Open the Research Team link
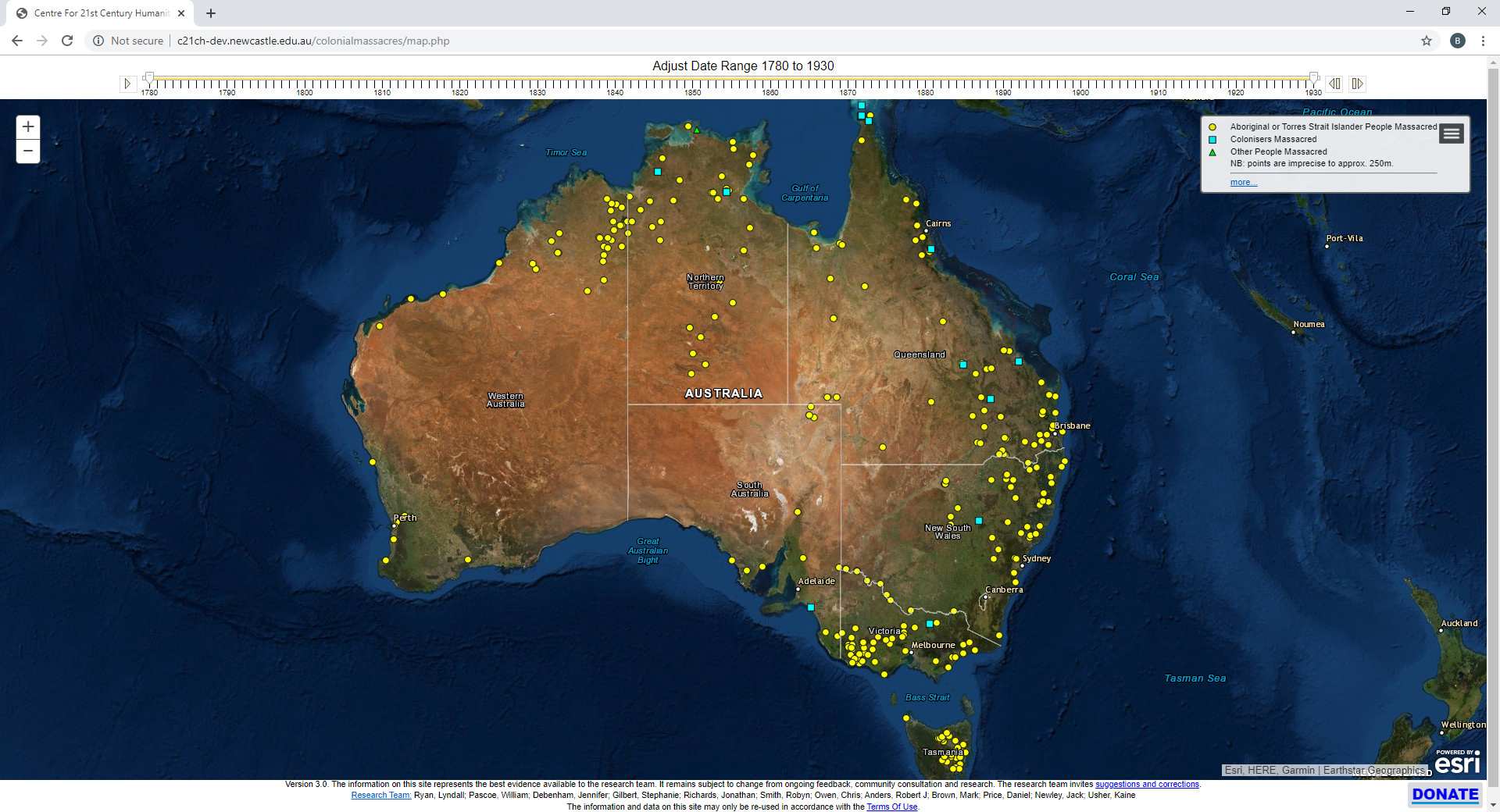Screen dimensions: 1500x812 [x=380, y=795]
